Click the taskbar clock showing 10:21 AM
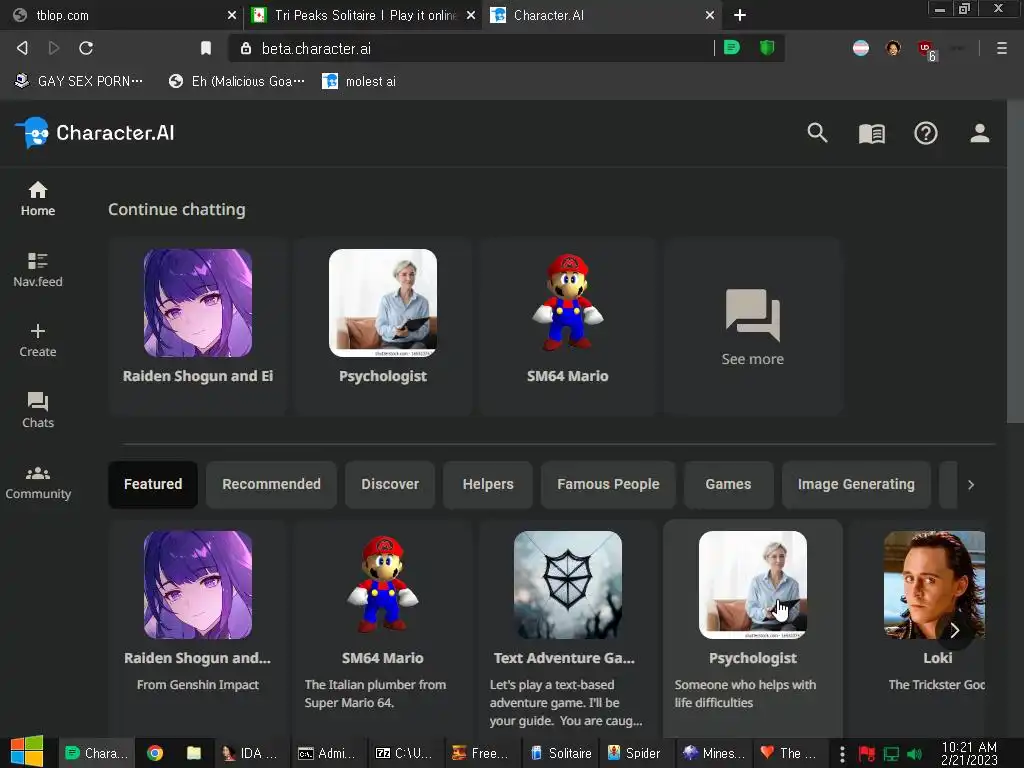The height and width of the screenshot is (768, 1024). pos(969,753)
